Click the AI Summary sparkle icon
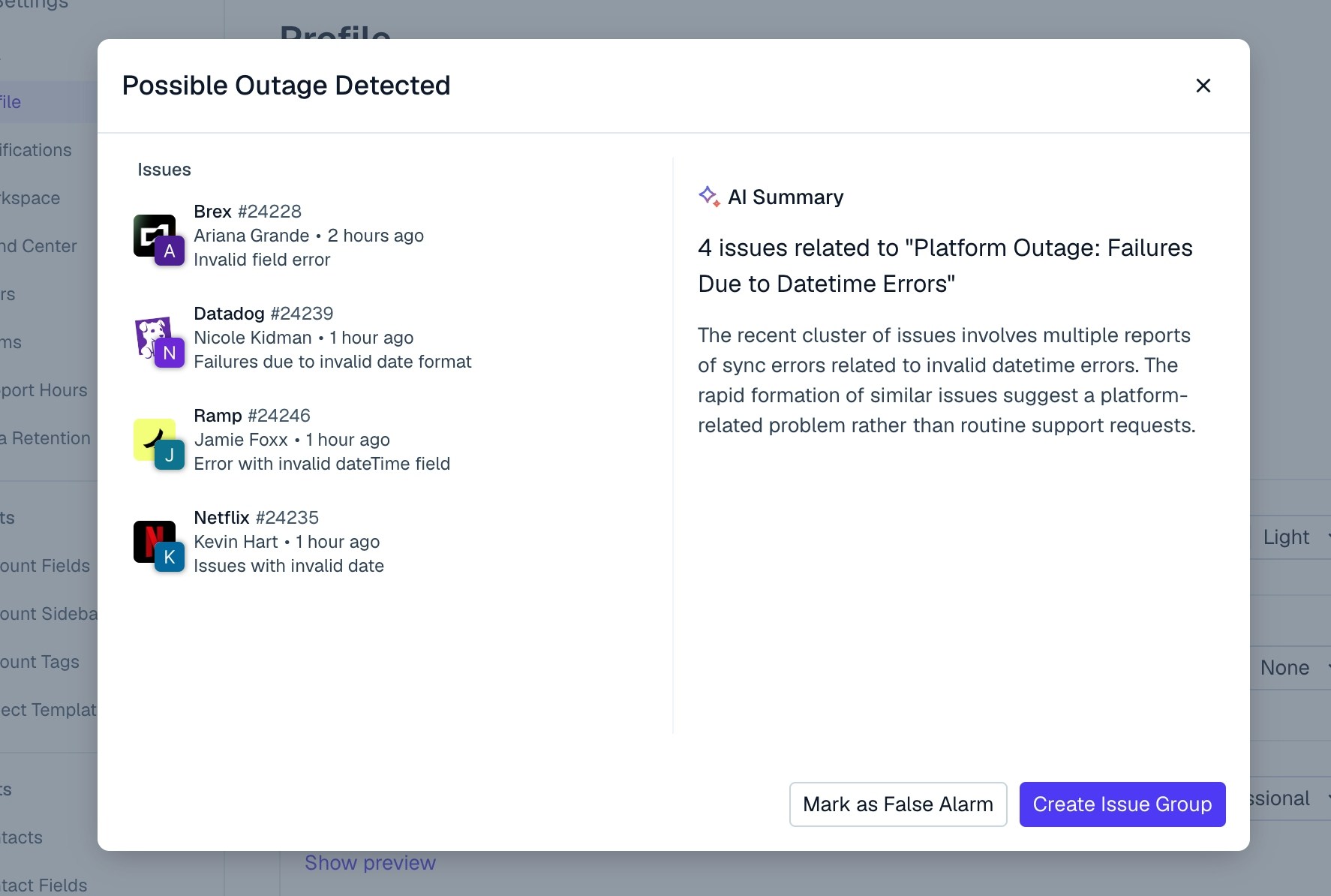This screenshot has width=1331, height=896. [x=709, y=197]
